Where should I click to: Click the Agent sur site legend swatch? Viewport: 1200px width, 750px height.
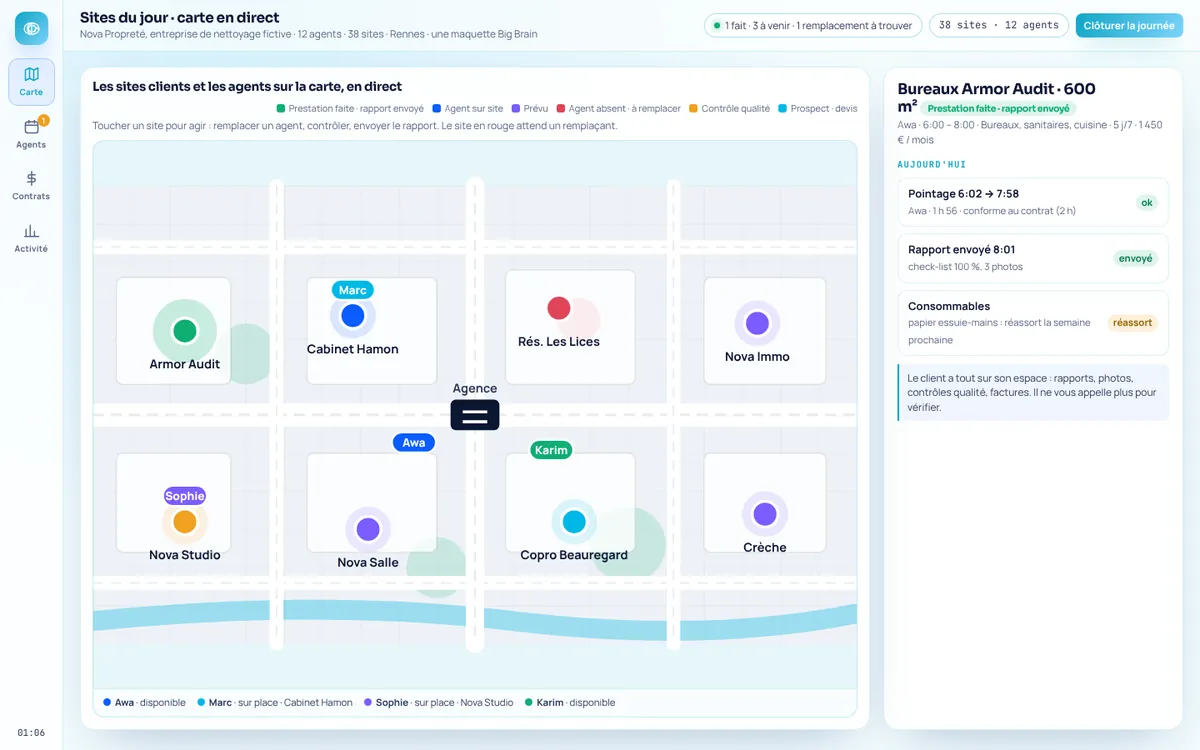click(437, 108)
